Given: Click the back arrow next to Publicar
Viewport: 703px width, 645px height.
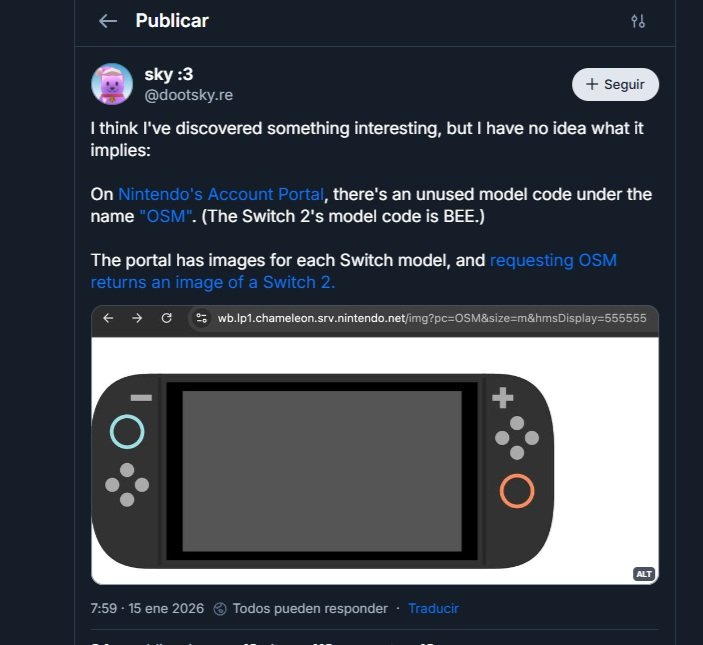Looking at the screenshot, I should pos(108,21).
